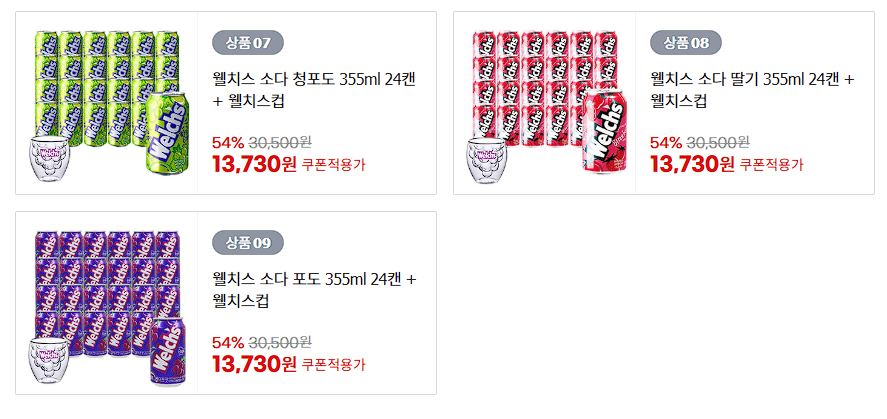Viewport: 887px width, 419px height.
Task: Open the green grape Welch's product image
Action: [107, 103]
